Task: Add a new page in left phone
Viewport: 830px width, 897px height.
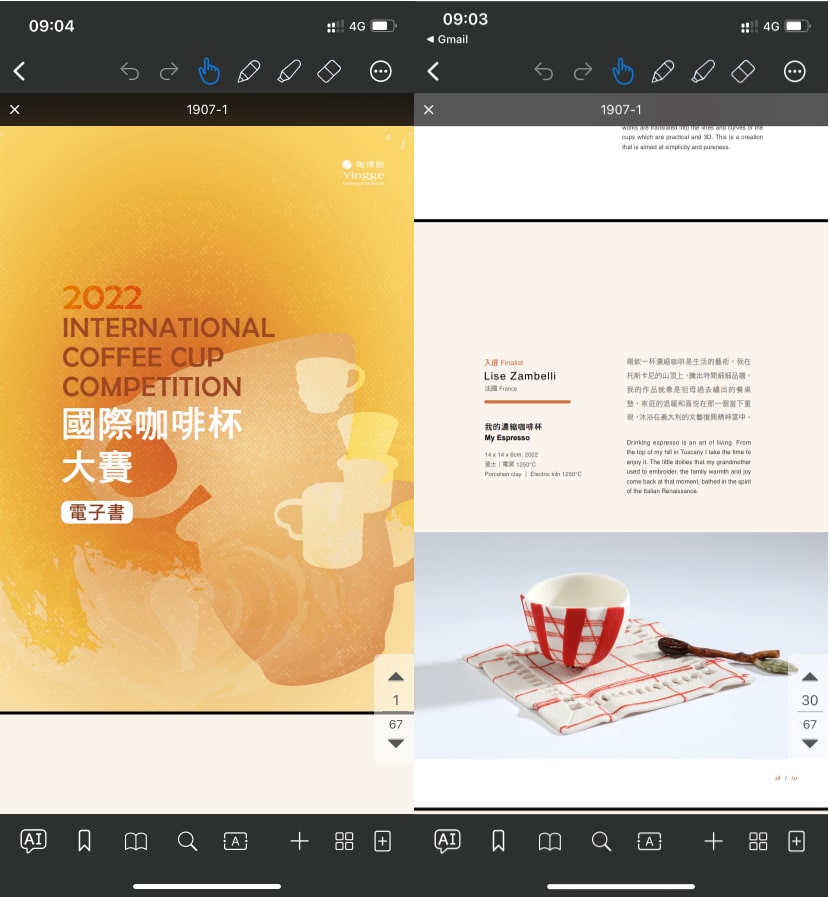Action: [x=383, y=841]
